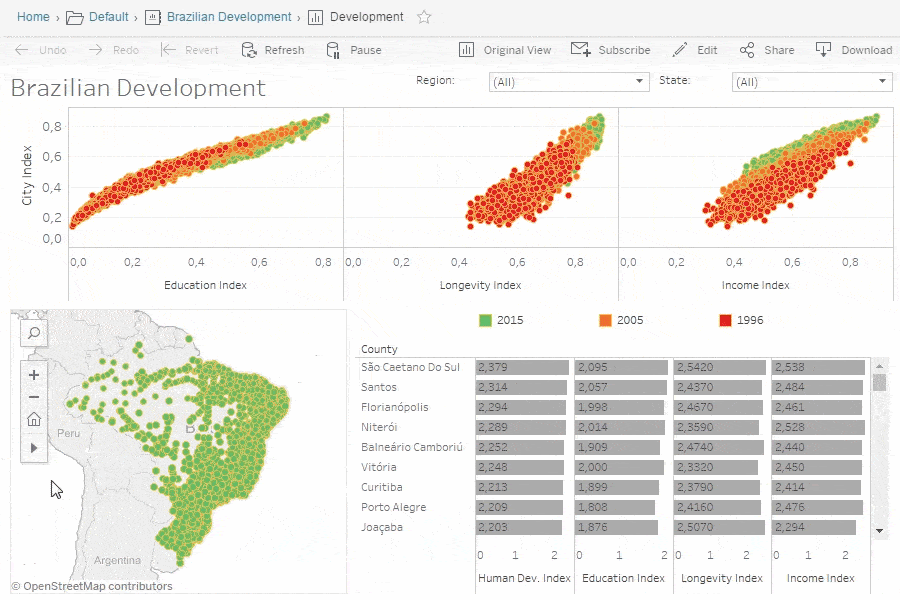Restore the Original View
The height and width of the screenshot is (600, 900).
(505, 49)
